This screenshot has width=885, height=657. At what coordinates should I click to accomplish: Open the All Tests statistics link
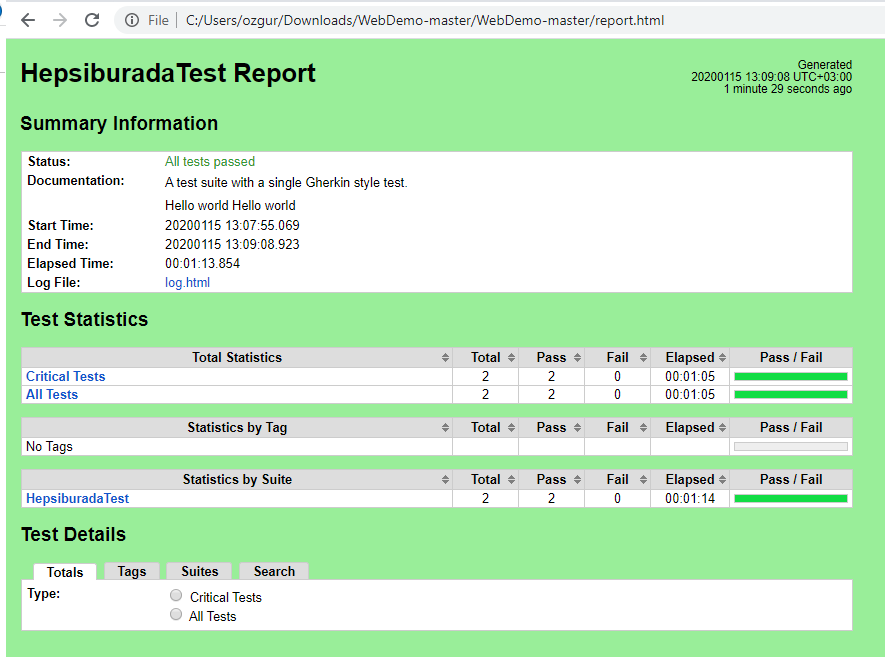tap(52, 395)
